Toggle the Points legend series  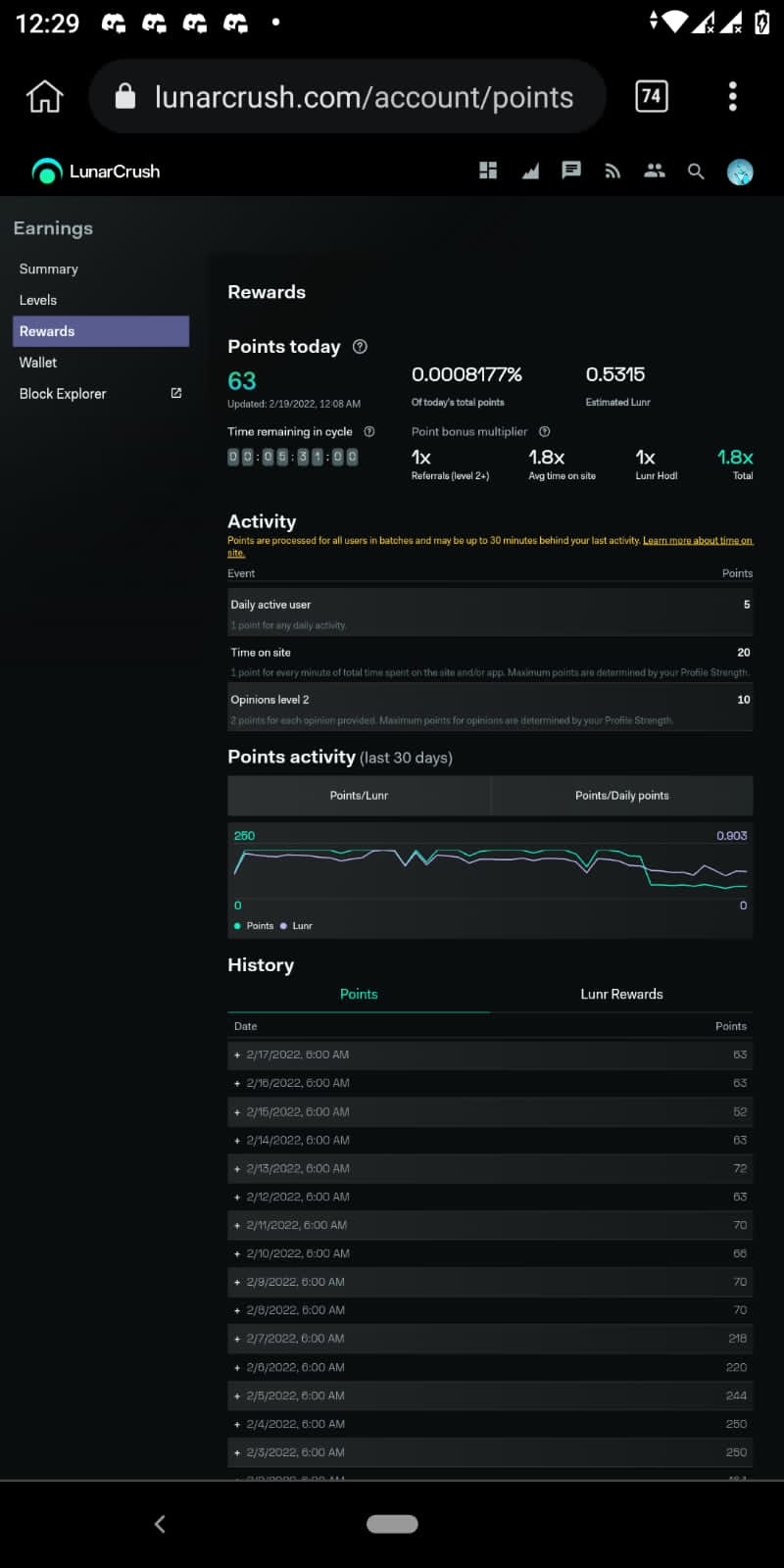click(x=254, y=925)
